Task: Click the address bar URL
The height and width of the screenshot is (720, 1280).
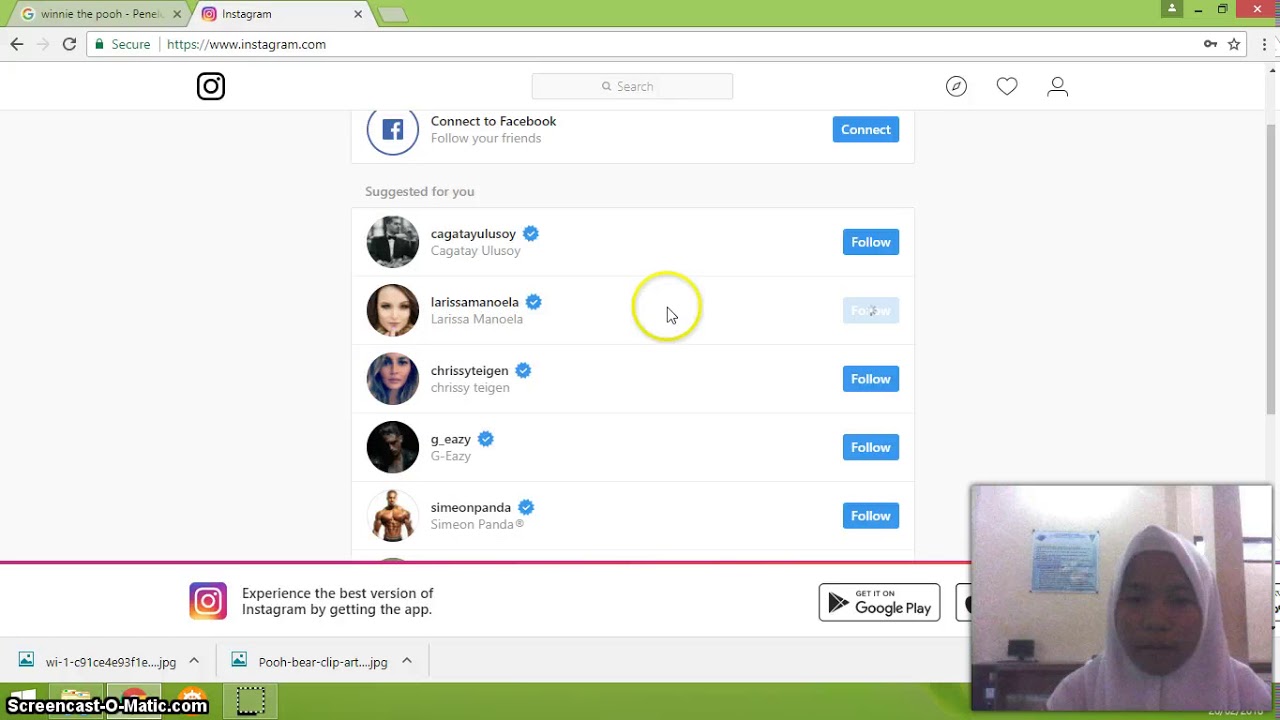Action: (246, 44)
